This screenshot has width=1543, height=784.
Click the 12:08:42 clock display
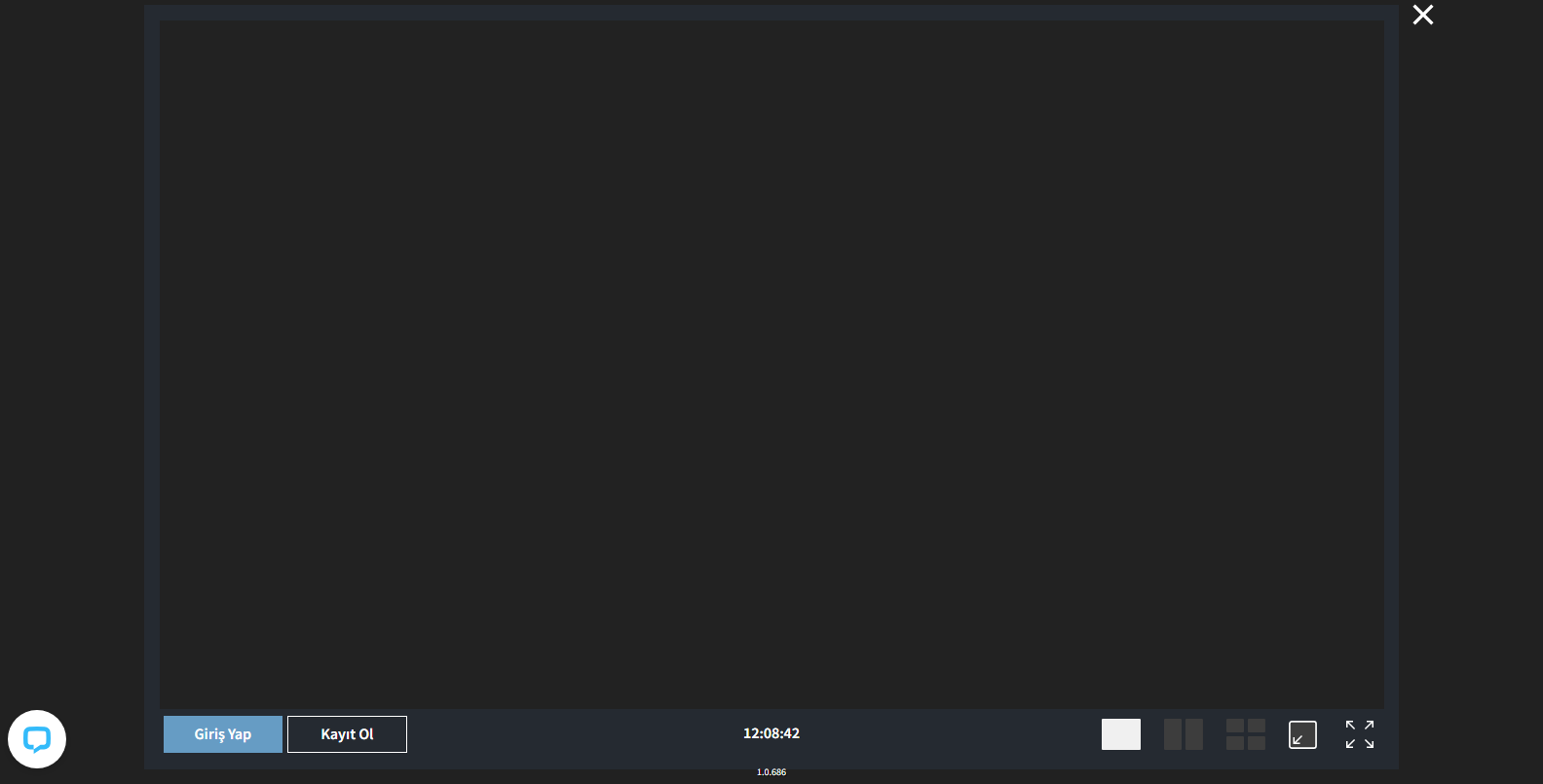[771, 733]
